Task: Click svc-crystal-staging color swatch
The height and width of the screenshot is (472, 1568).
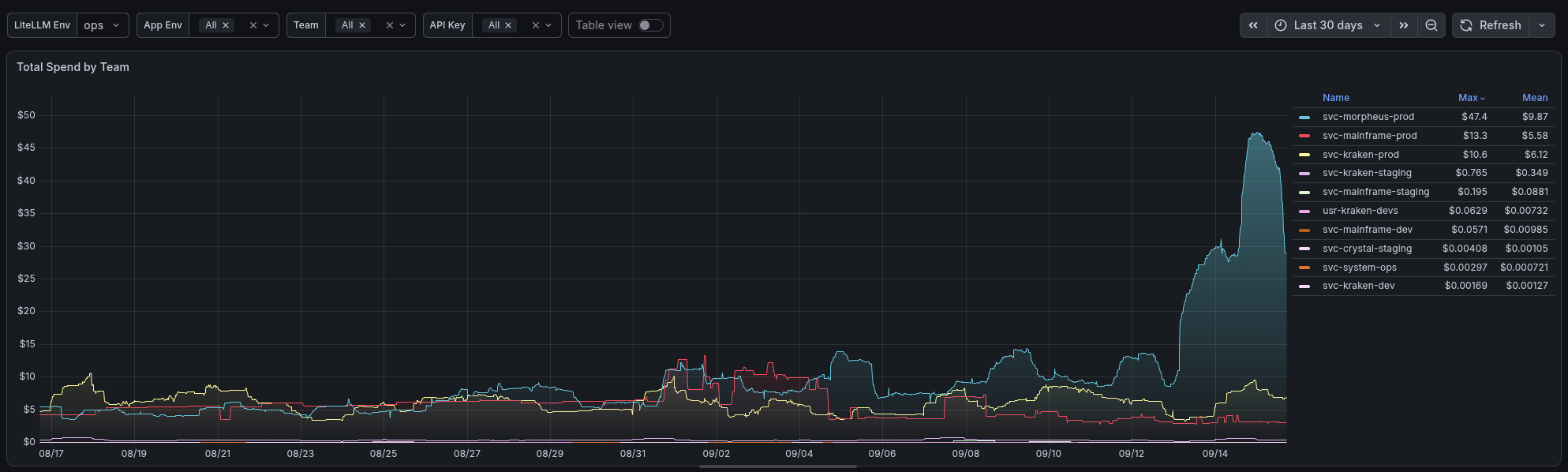Action: (x=1304, y=249)
